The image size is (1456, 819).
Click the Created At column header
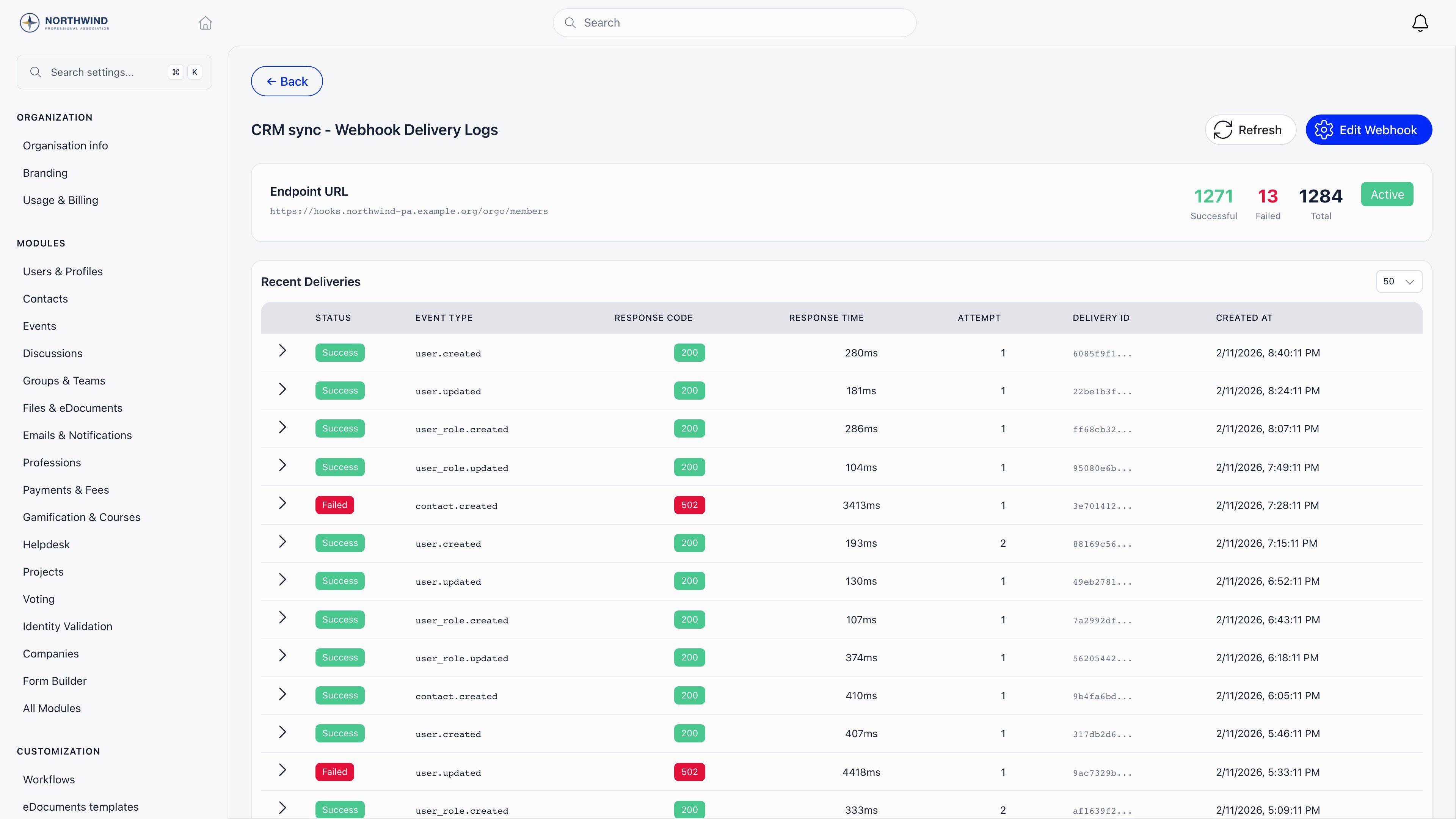coord(1244,318)
